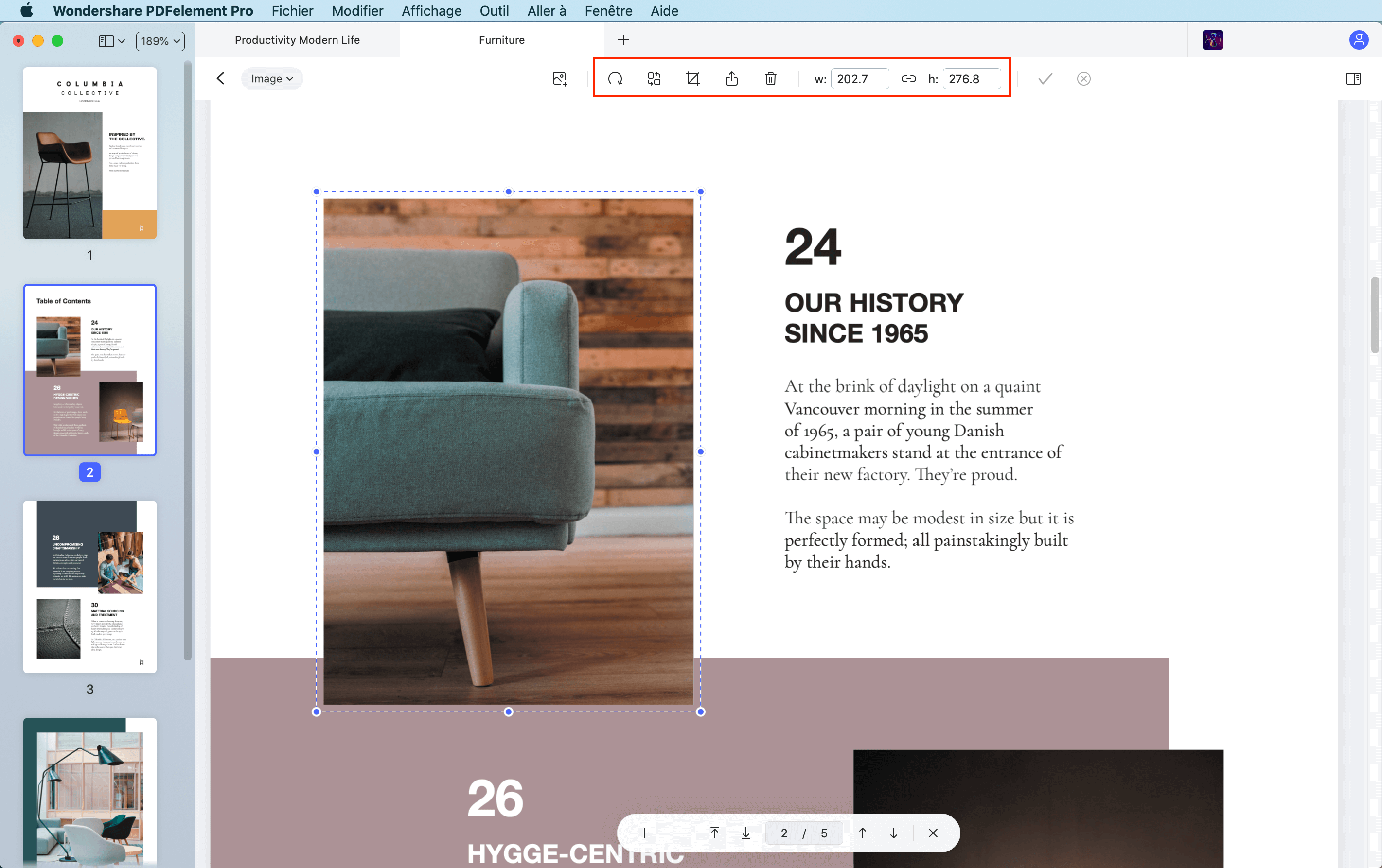Open the zoom level dropdown 189%
This screenshot has height=868, width=1382.
click(x=160, y=40)
